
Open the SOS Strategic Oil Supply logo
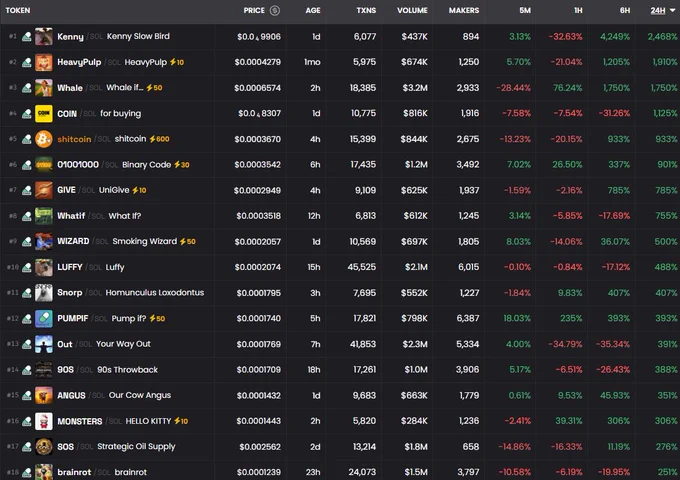44,447
